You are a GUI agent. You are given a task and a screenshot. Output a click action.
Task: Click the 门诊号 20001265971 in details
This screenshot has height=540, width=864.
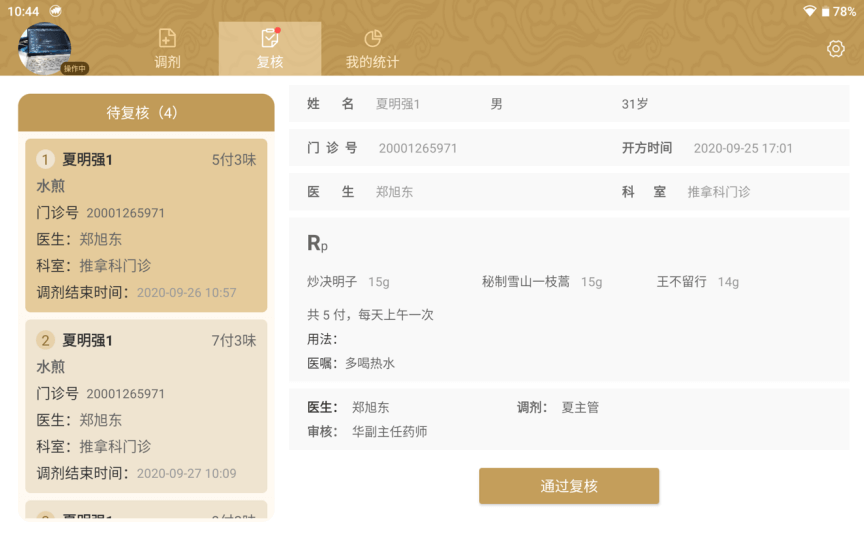click(x=417, y=148)
